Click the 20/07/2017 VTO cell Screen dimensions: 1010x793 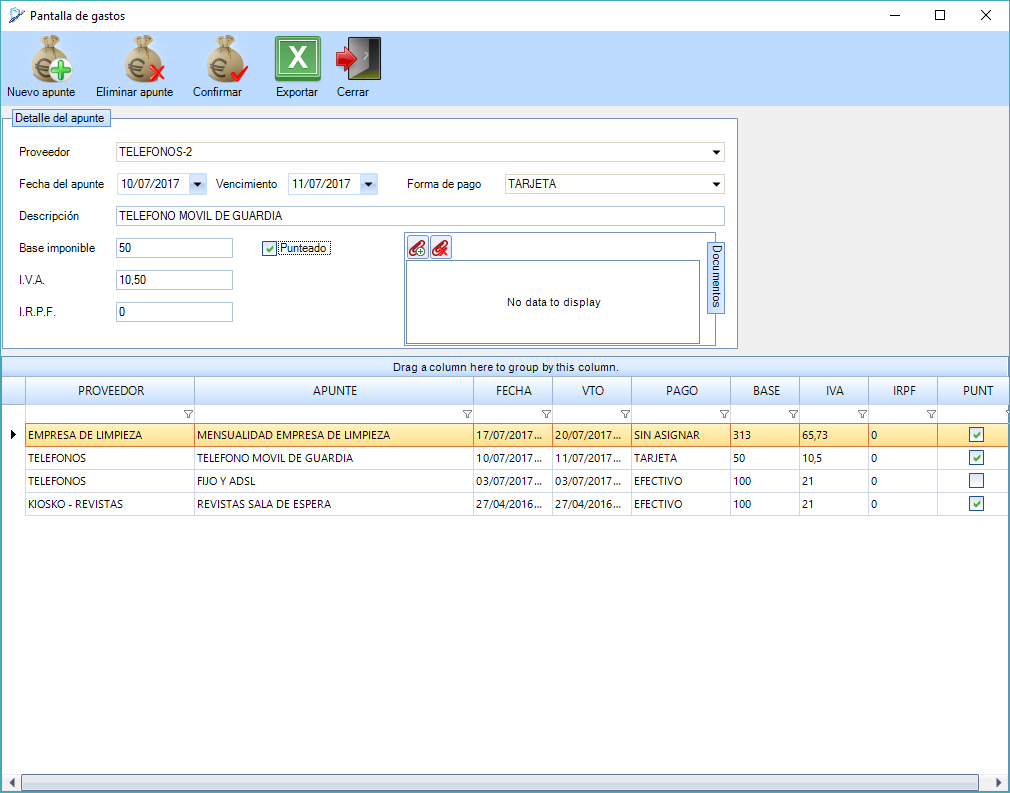592,435
